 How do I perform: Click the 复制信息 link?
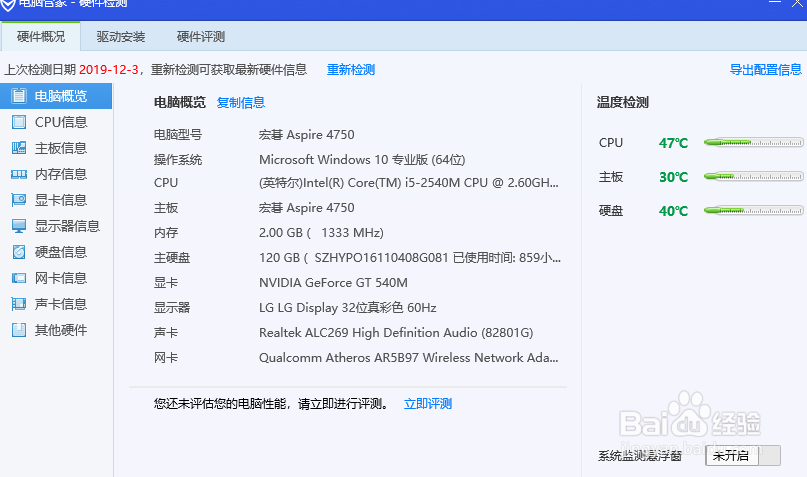pyautogui.click(x=241, y=102)
